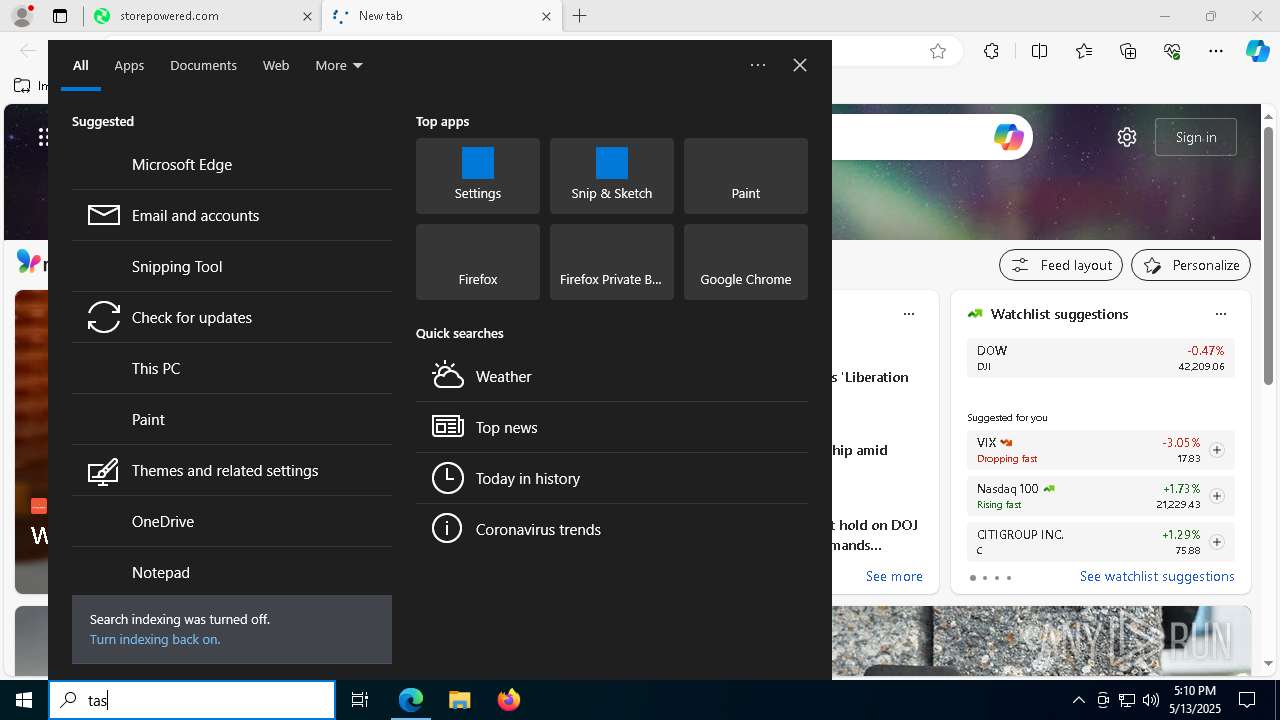Open OneDrive suggestion

[x=232, y=521]
